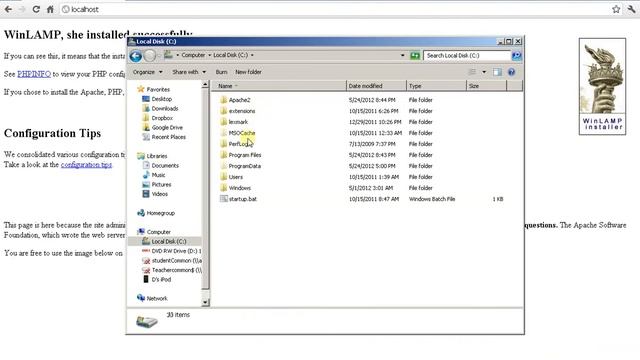Open Explorer help with the question icon

pyautogui.click(x=511, y=72)
